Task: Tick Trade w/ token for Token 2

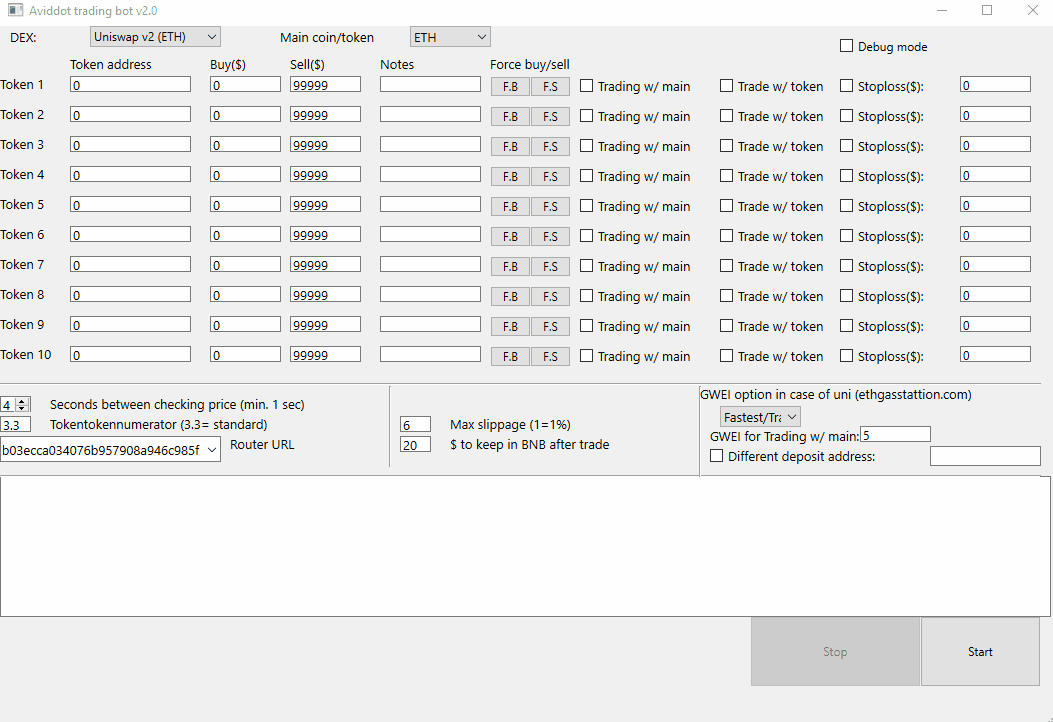Action: [x=726, y=116]
